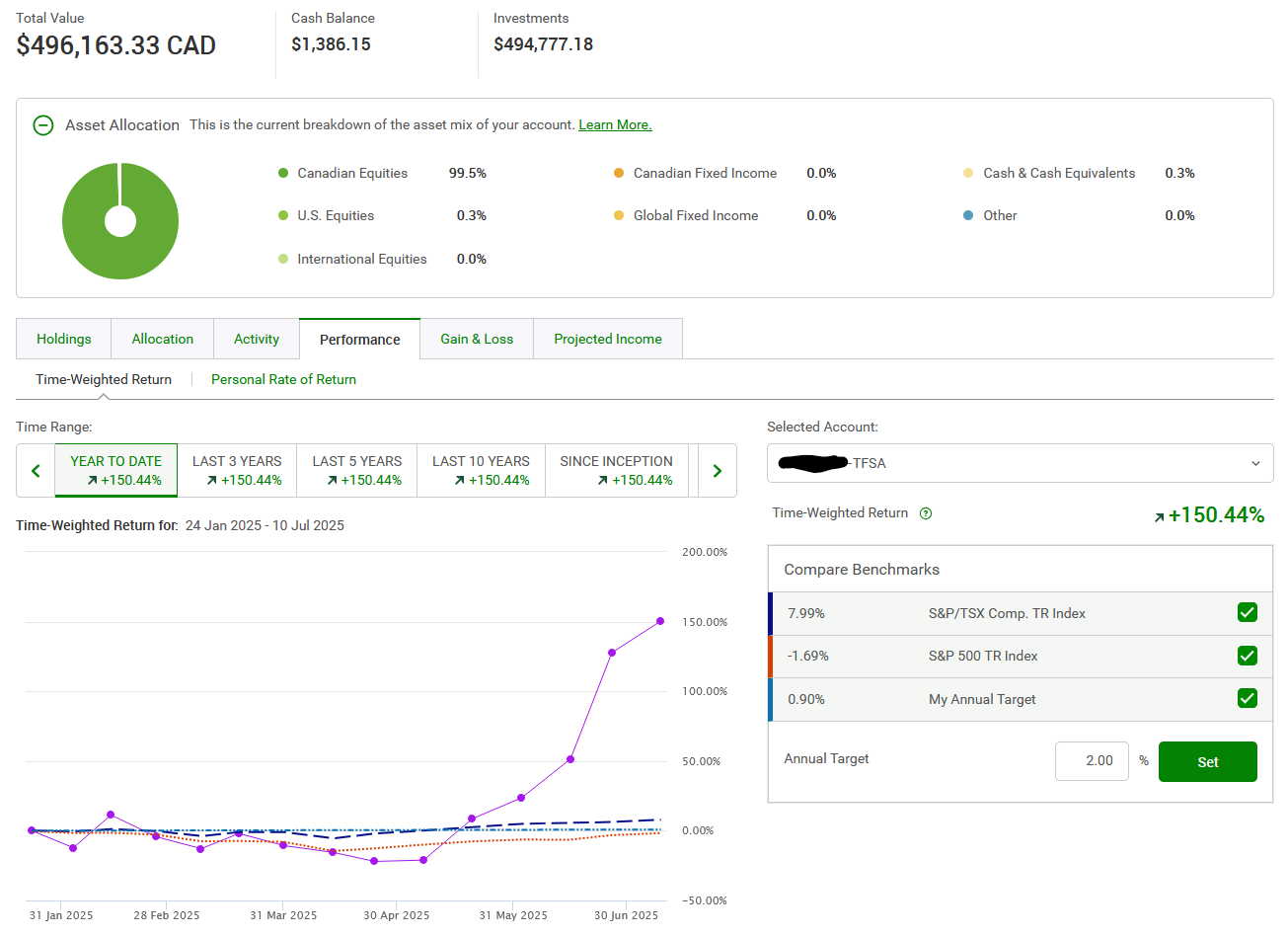Image resolution: width=1288 pixels, height=936 pixels.
Task: Select Time-Weighted Return sub-tab
Action: point(104,379)
